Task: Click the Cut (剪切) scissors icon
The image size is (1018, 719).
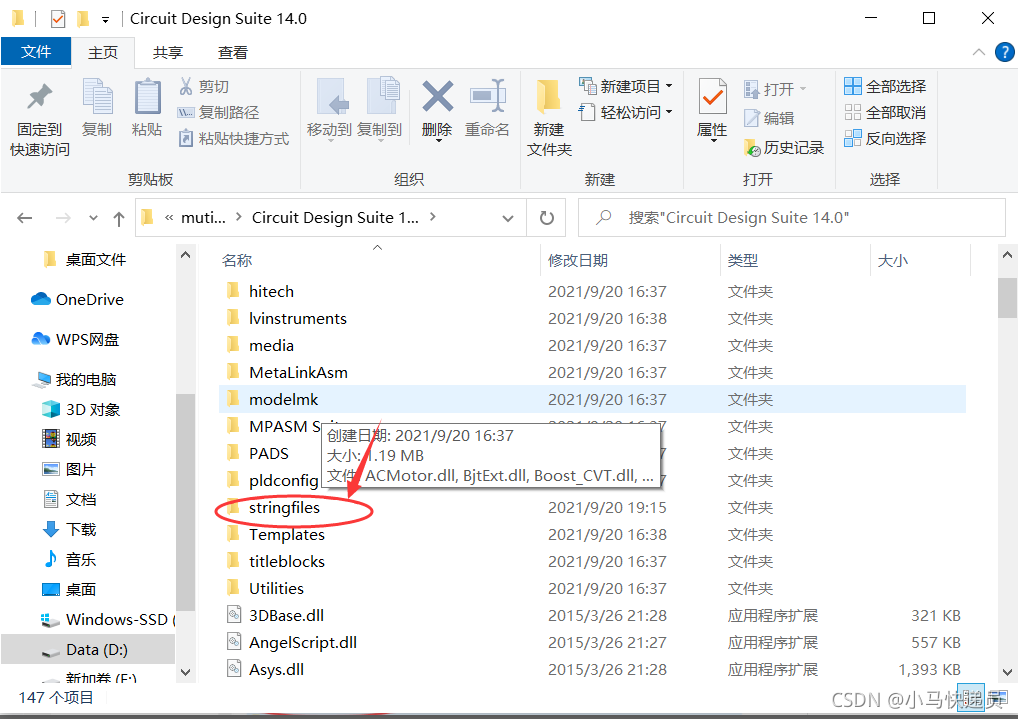Action: point(186,86)
